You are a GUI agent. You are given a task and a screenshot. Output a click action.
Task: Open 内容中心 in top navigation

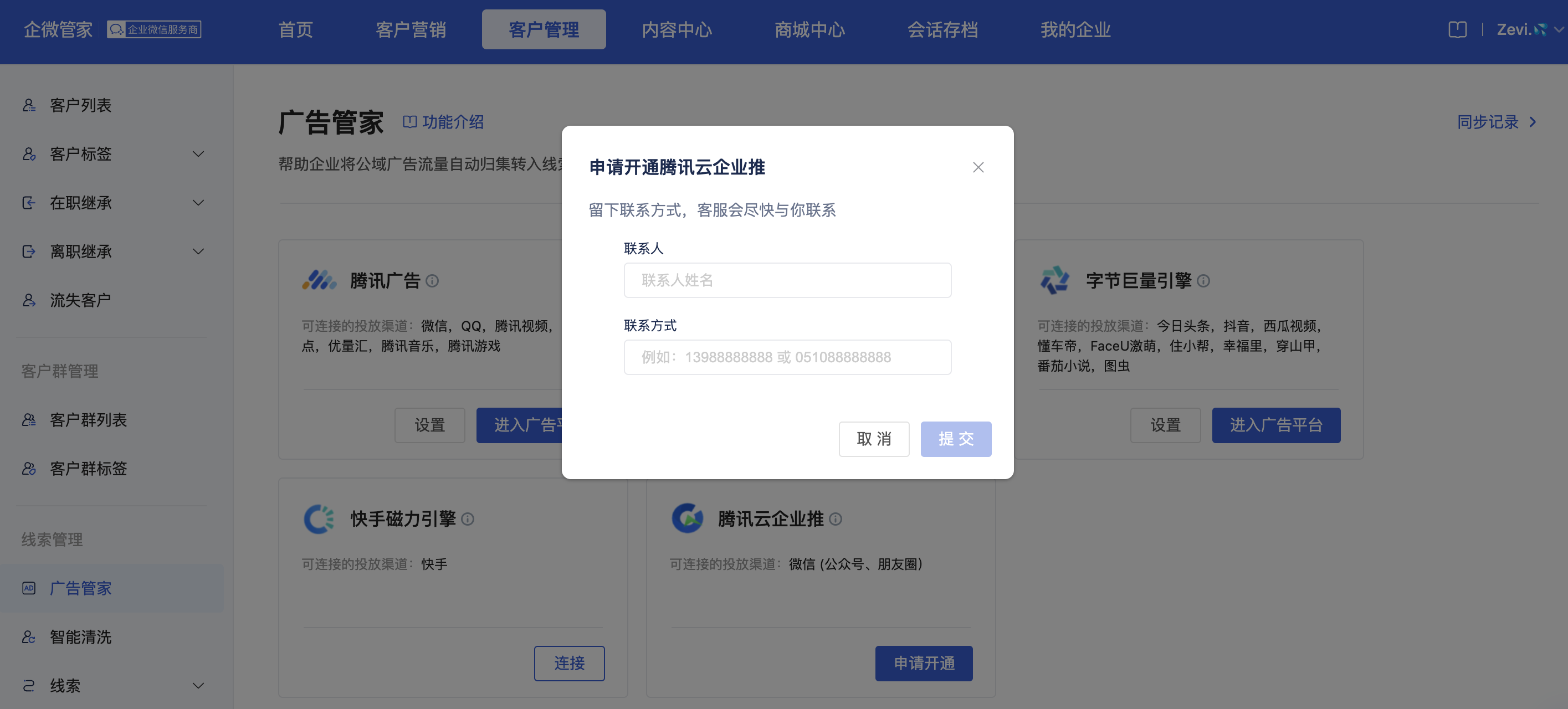click(677, 29)
